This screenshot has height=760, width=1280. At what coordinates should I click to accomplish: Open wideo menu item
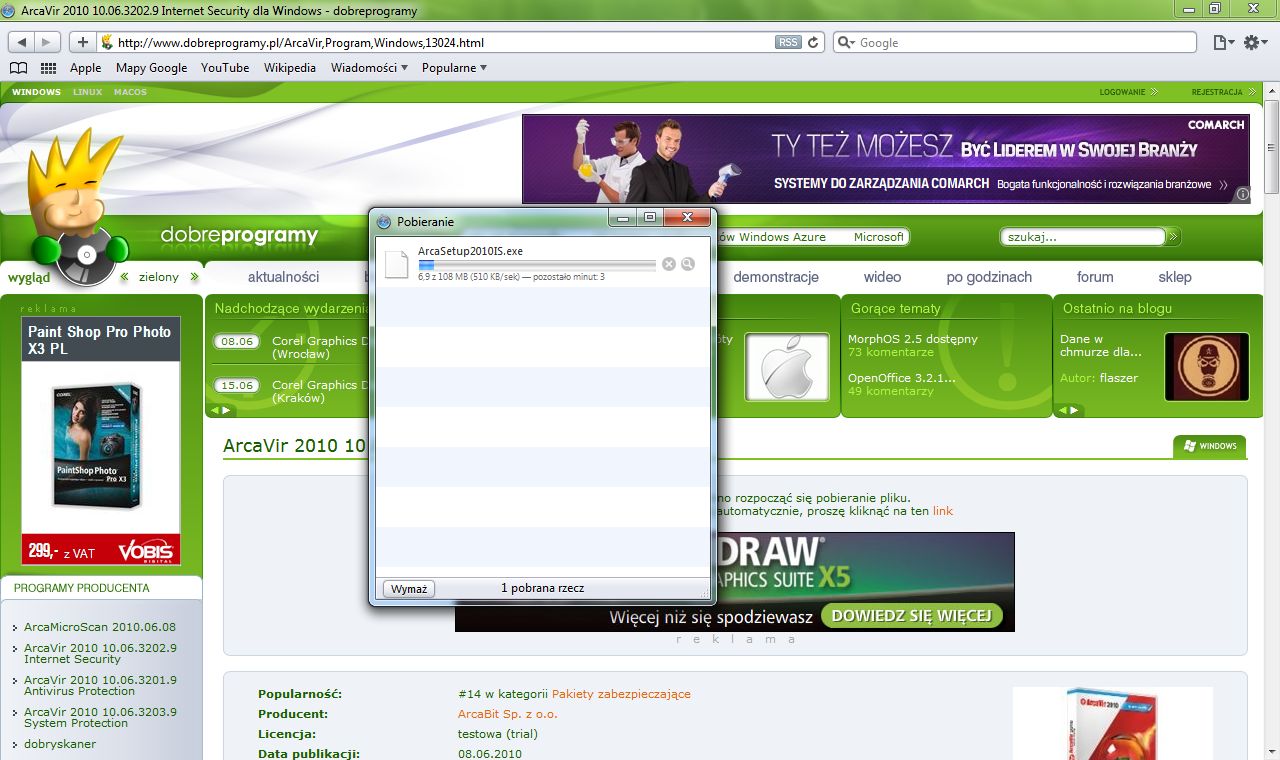pos(882,277)
